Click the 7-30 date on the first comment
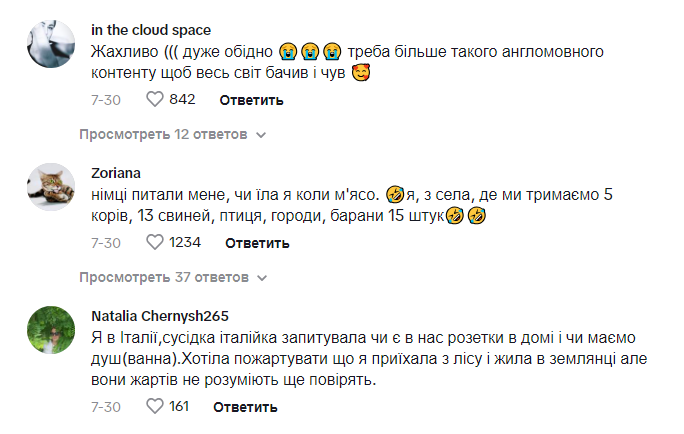684x434 pixels. pyautogui.click(x=105, y=100)
